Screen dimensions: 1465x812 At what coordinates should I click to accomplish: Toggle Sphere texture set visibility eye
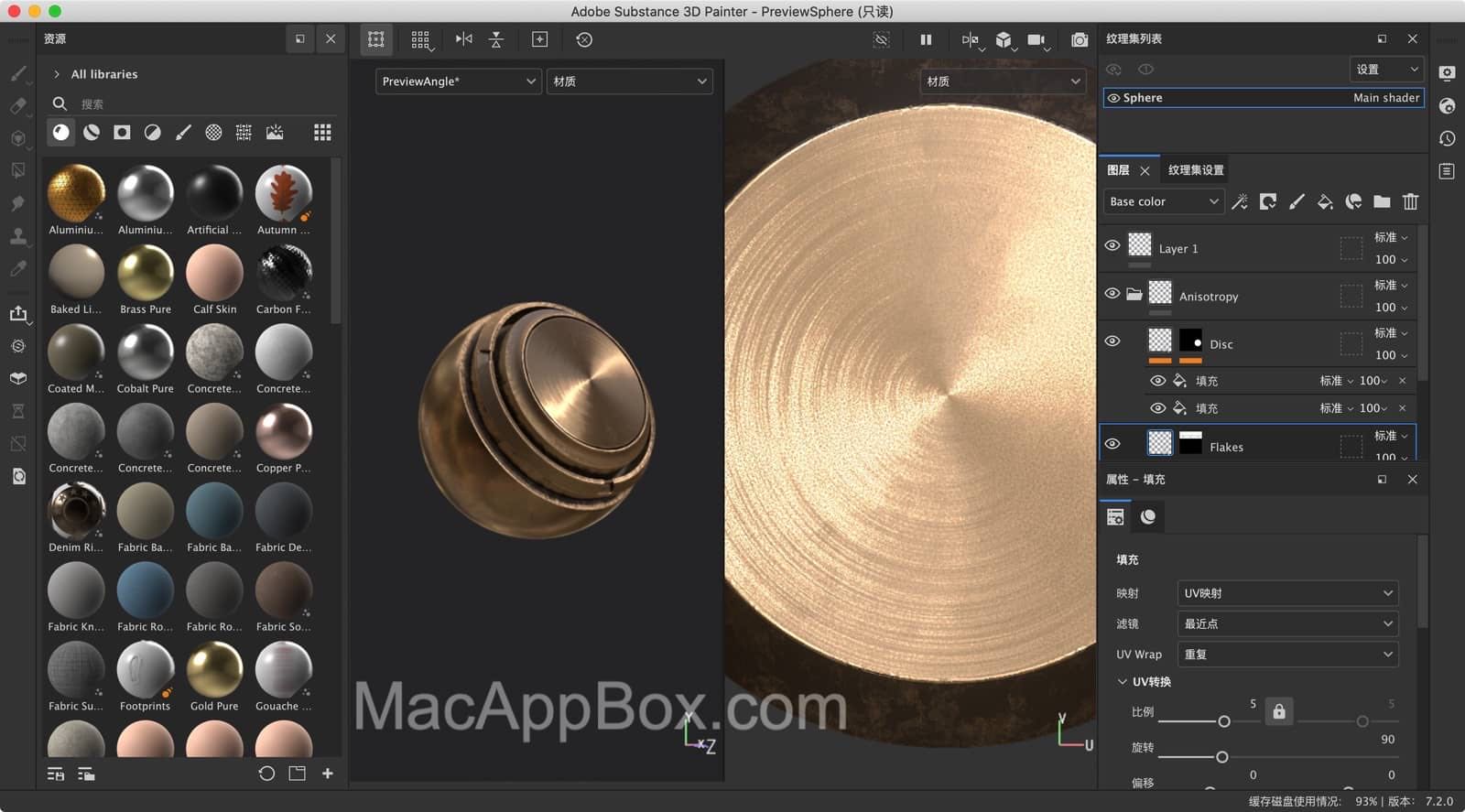tap(1114, 98)
